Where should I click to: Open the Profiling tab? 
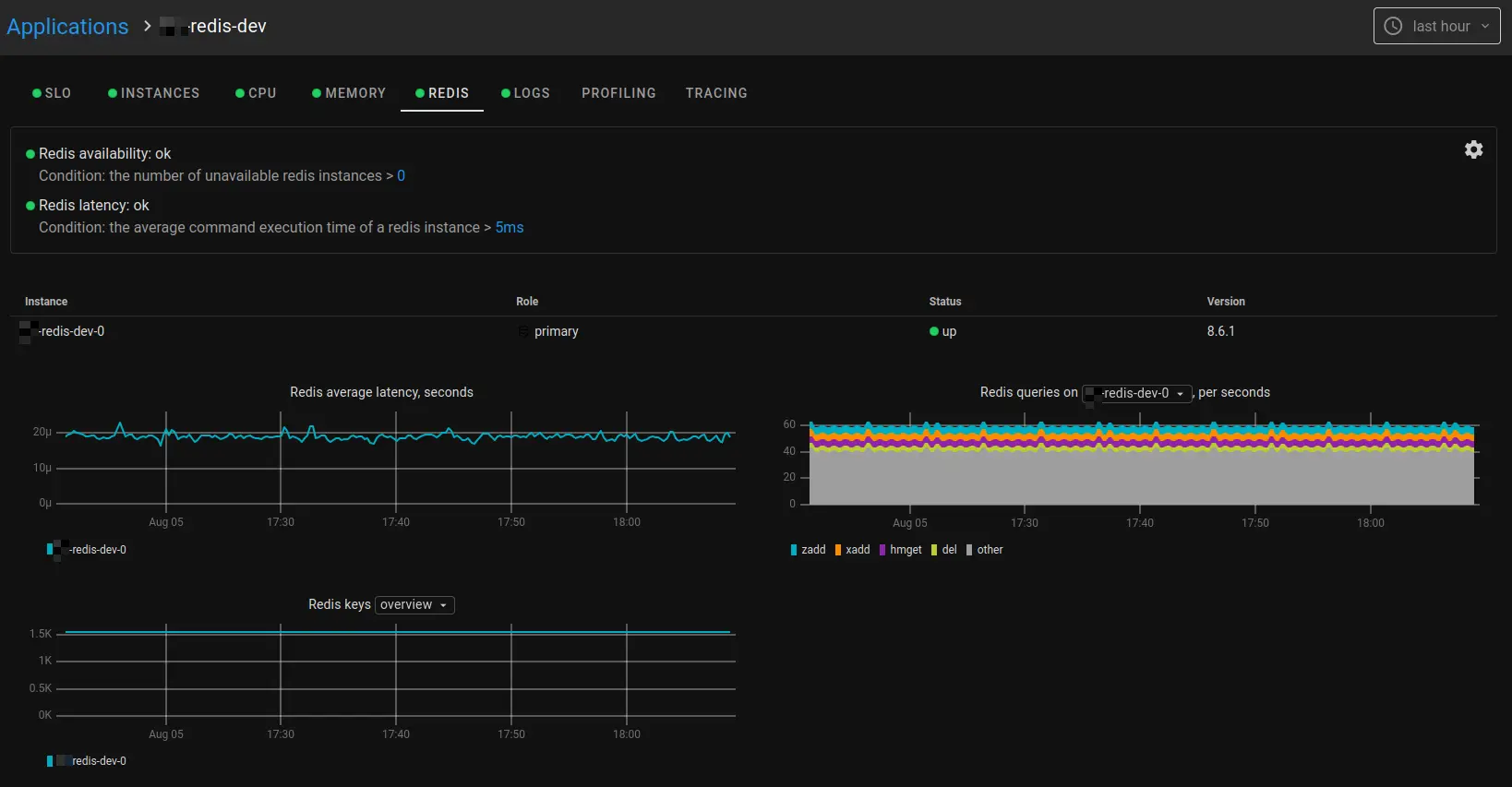click(x=618, y=93)
